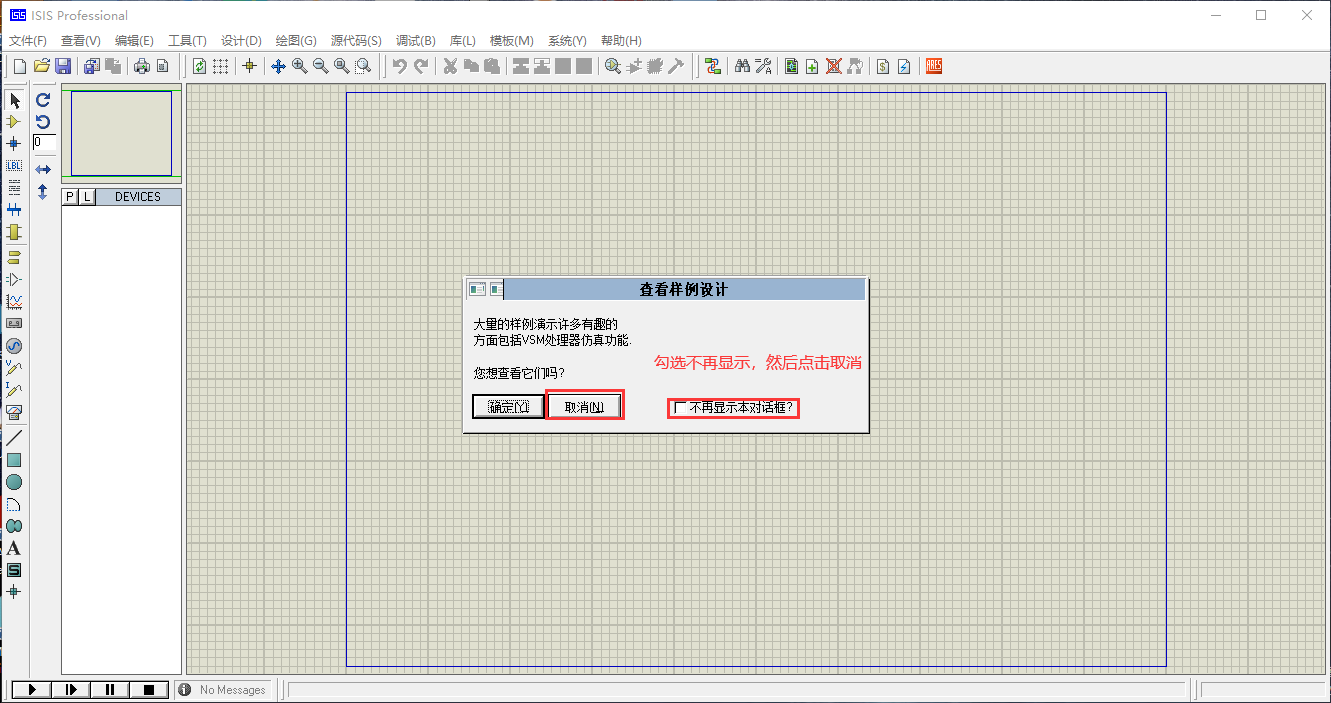This screenshot has height=703, width=1331.
Task: Open the 库(L) library menu
Action: coord(462,41)
